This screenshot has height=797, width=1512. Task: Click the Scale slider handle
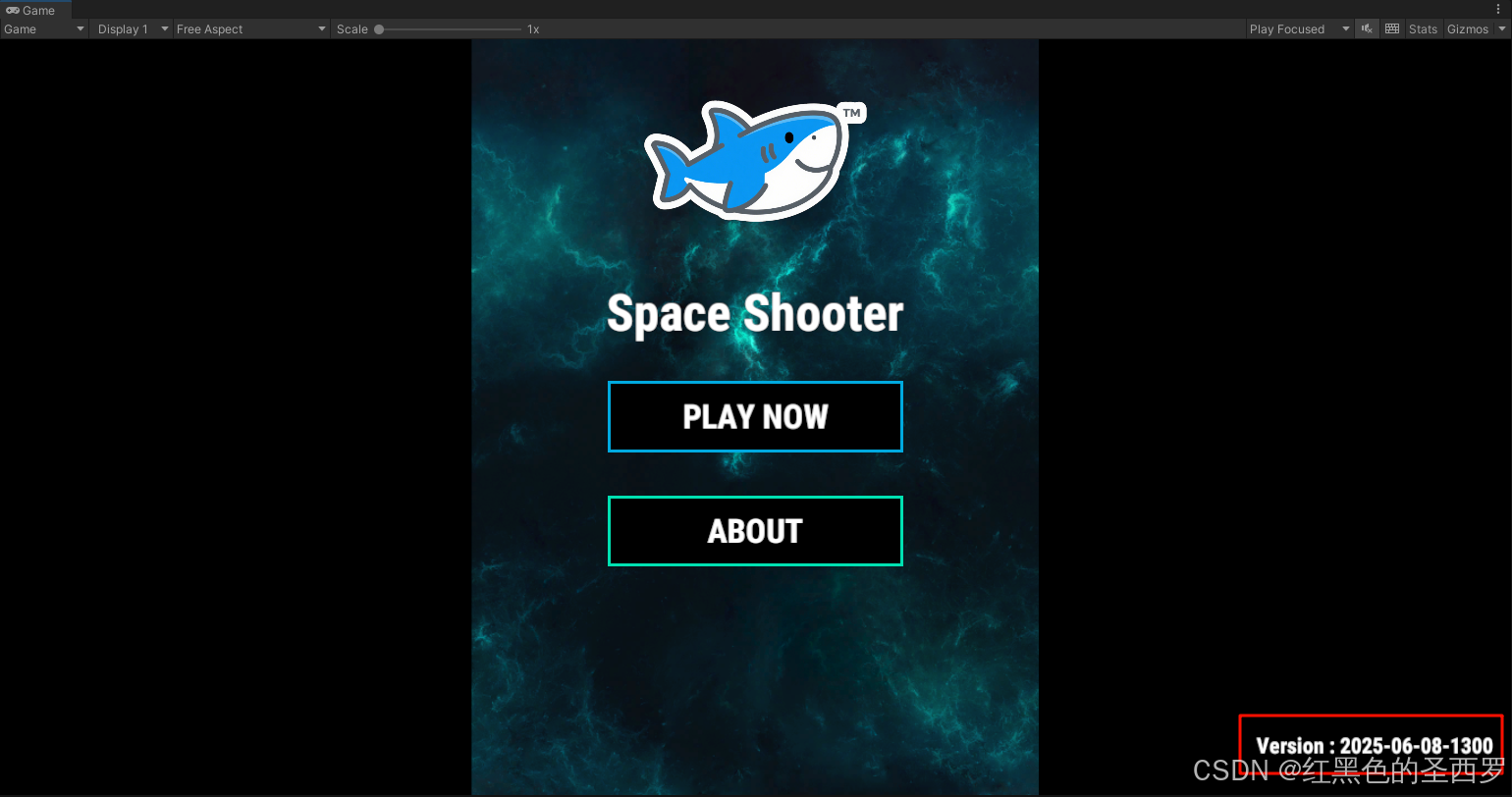point(379,29)
